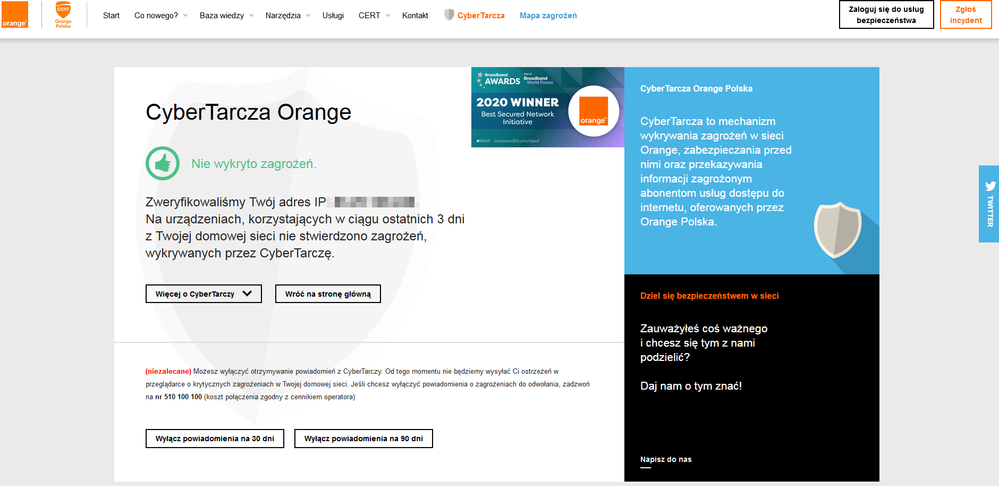Viewport: 999px width, 486px height.
Task: Click the CERT Orange Polska logo
Action: pyautogui.click(x=63, y=15)
